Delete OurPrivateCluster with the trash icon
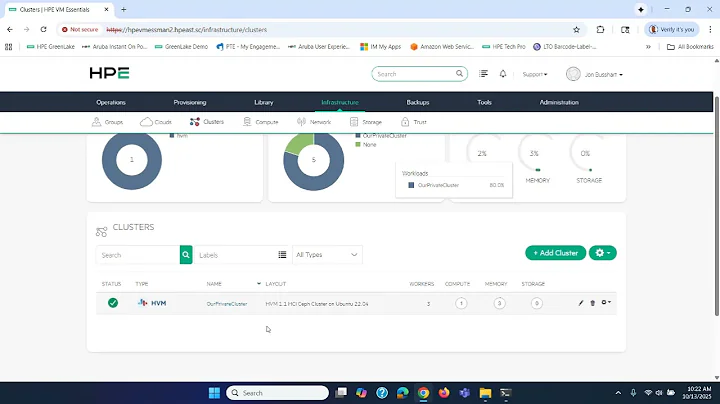The image size is (720, 404). (x=592, y=303)
